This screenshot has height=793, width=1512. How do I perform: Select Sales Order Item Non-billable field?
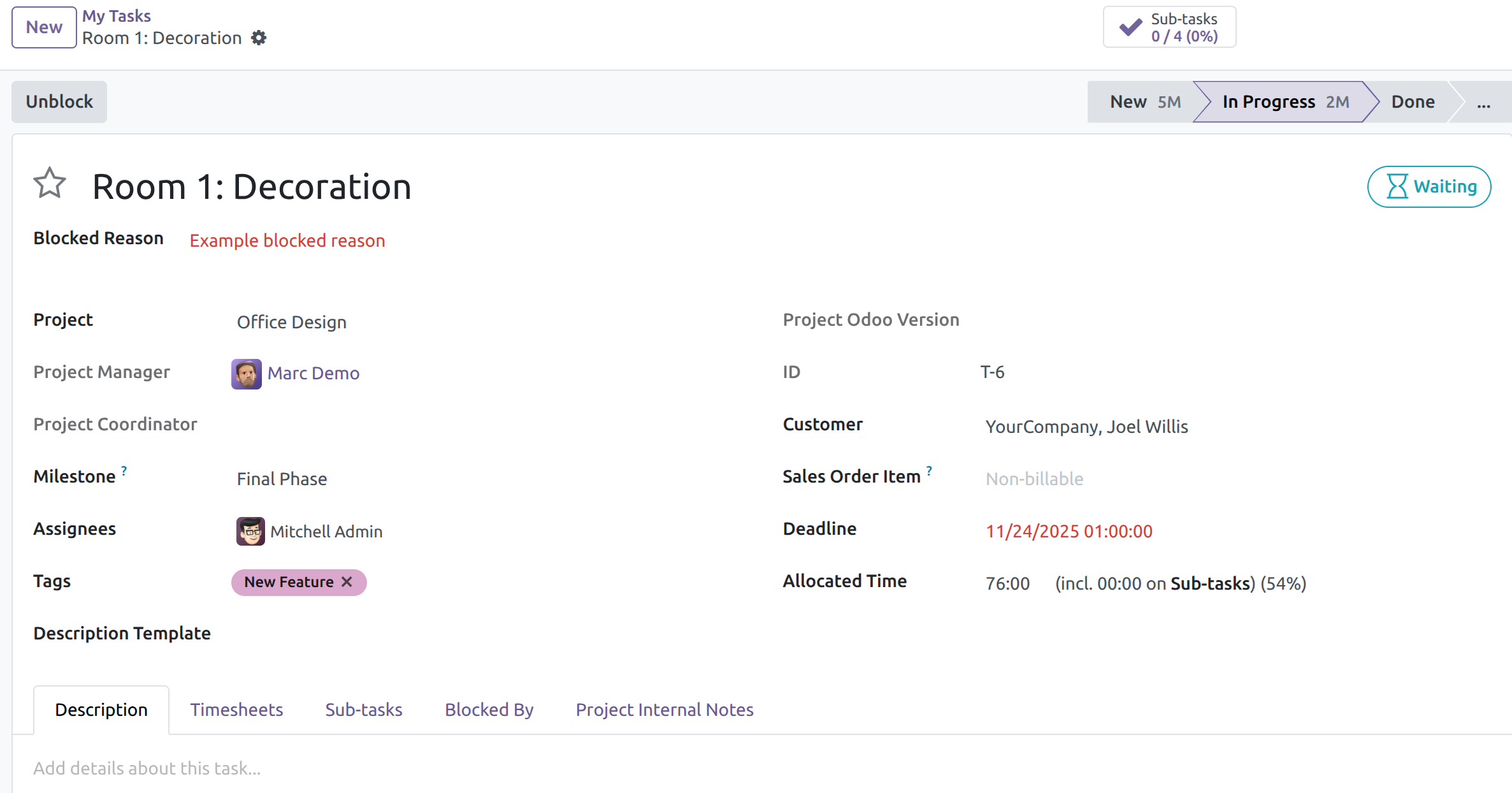tap(1035, 479)
